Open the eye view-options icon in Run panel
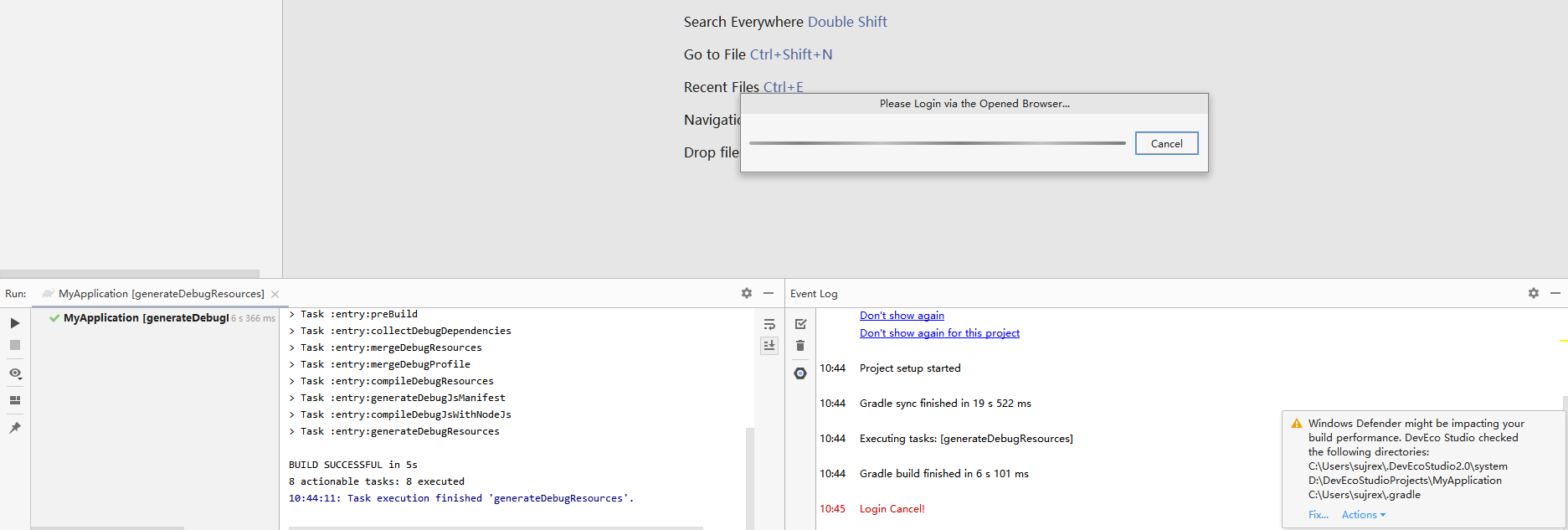The image size is (1568, 530). pyautogui.click(x=15, y=373)
